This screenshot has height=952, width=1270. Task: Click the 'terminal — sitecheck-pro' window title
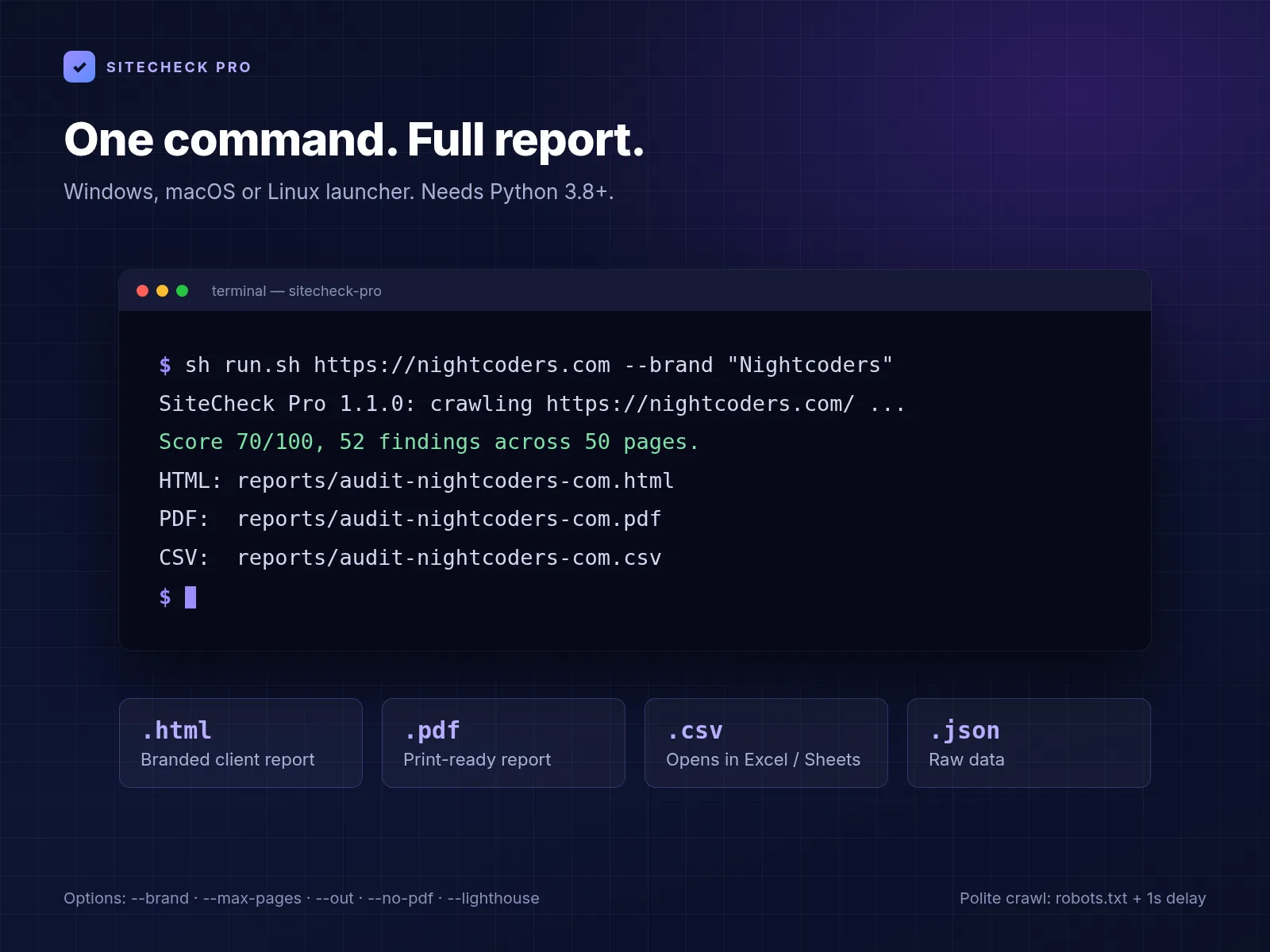click(x=297, y=291)
